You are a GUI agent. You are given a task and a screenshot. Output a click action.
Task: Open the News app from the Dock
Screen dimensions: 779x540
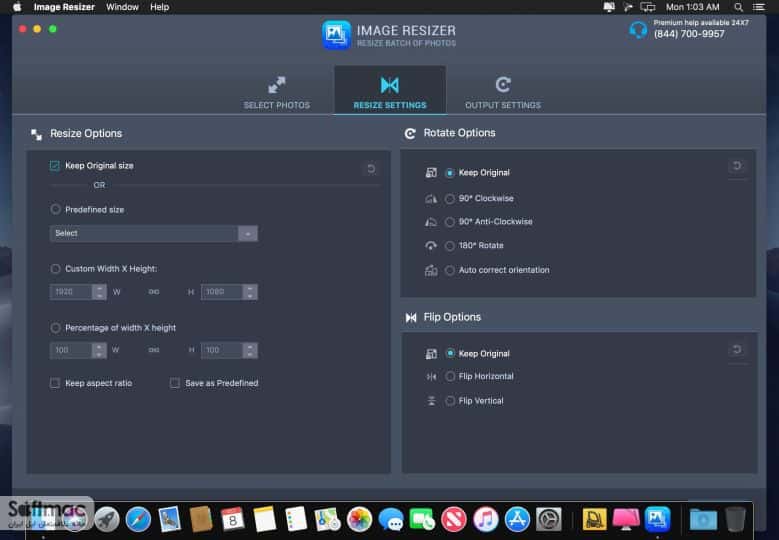454,520
